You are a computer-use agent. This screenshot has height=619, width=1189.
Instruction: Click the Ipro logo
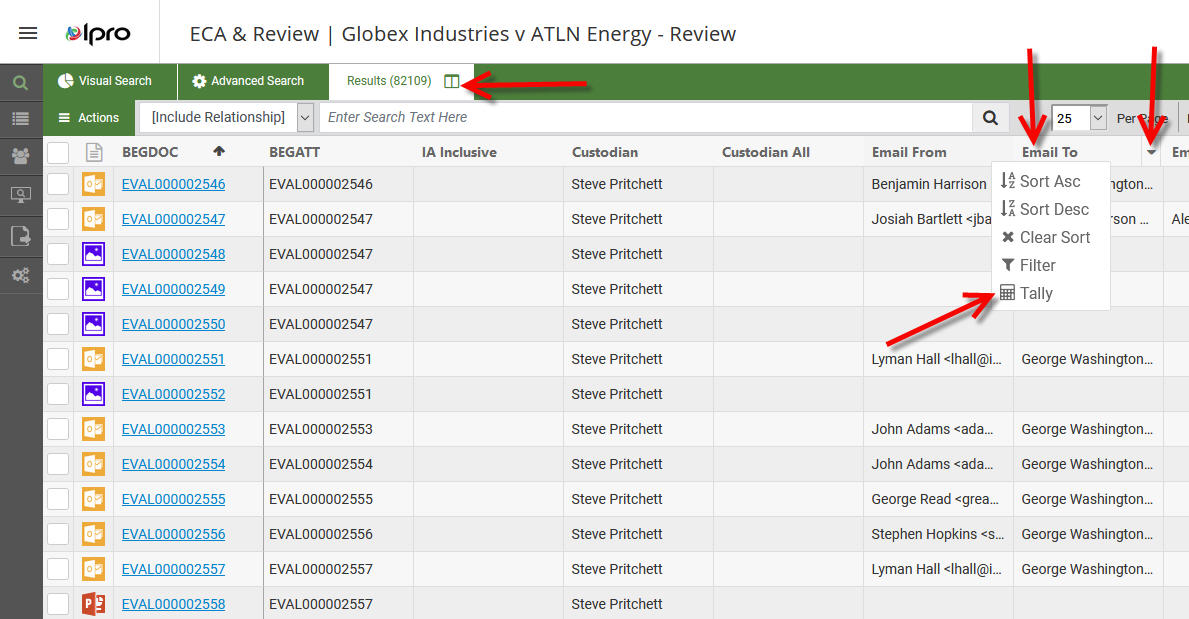point(98,33)
